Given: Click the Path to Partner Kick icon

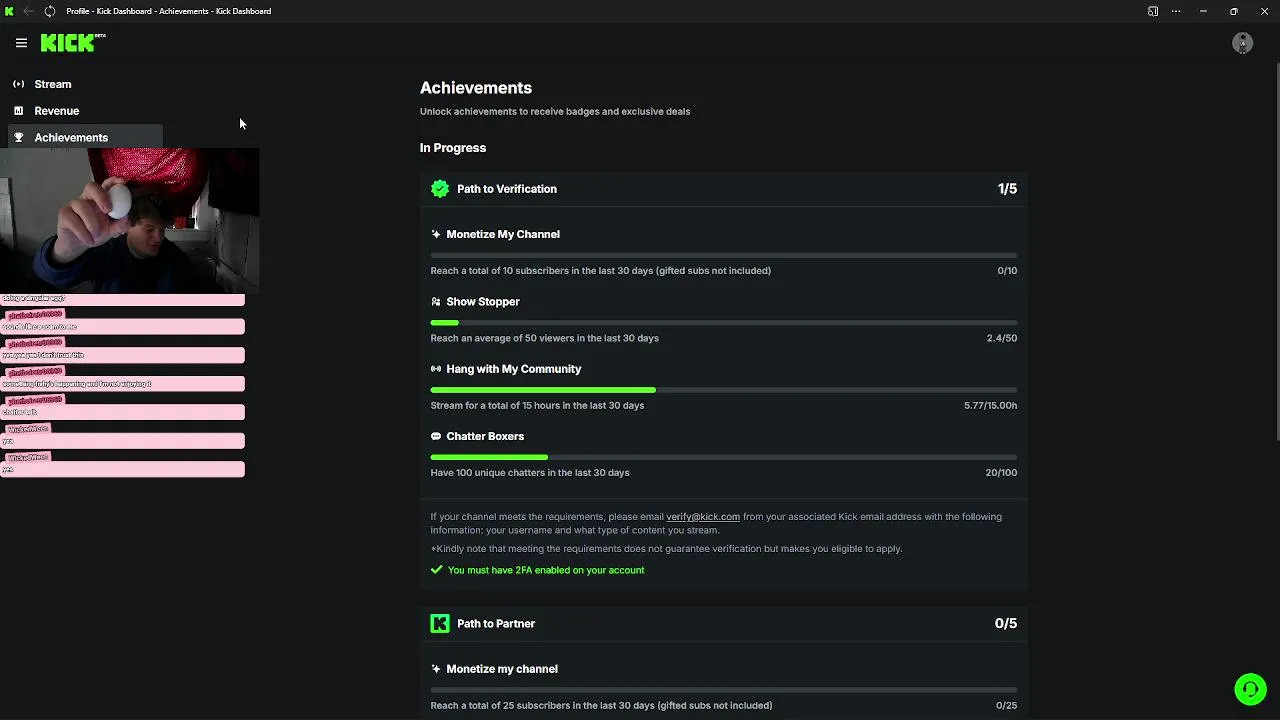Looking at the screenshot, I should 440,624.
